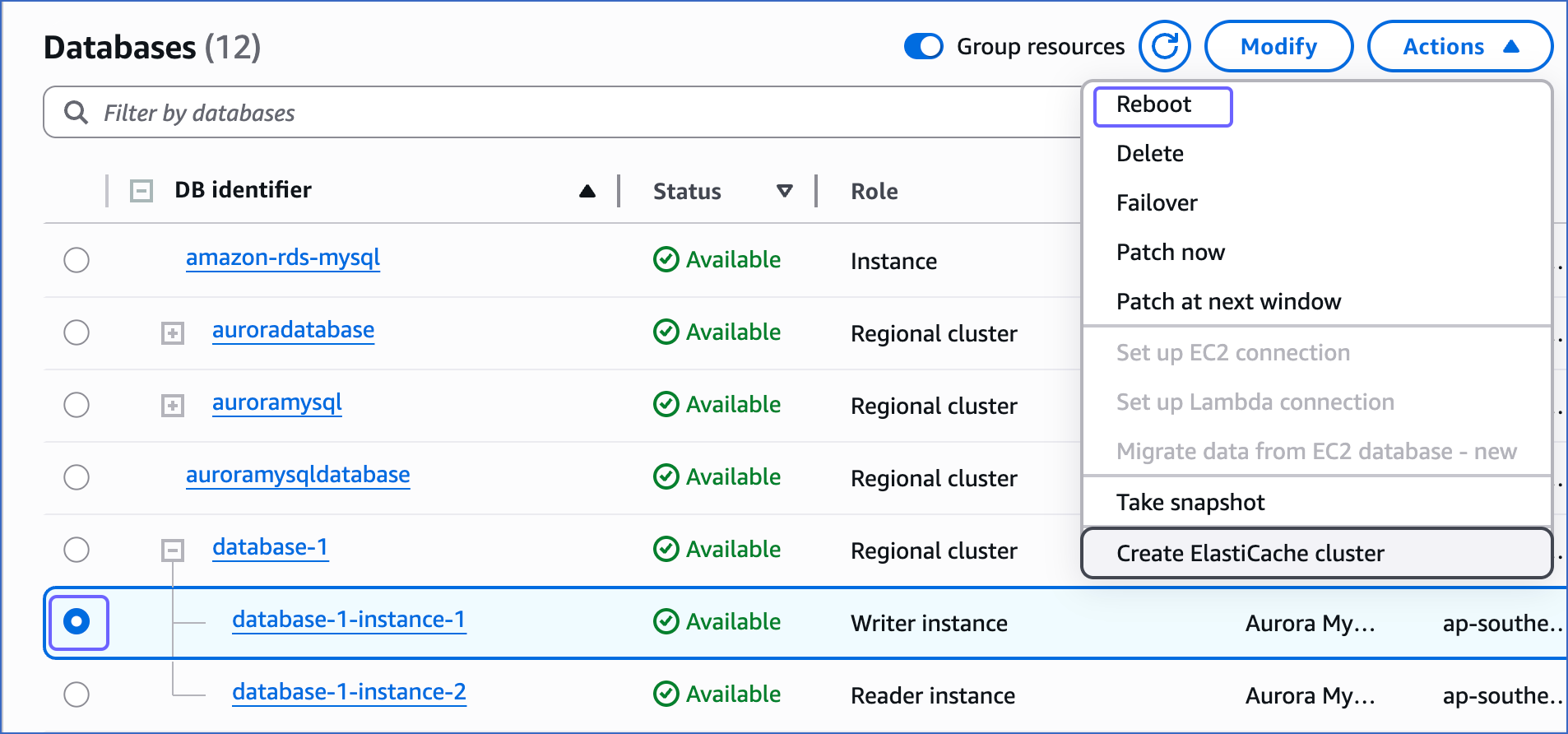1568x734 pixels.
Task: Open the auroramysqldatabase link
Action: [298, 475]
